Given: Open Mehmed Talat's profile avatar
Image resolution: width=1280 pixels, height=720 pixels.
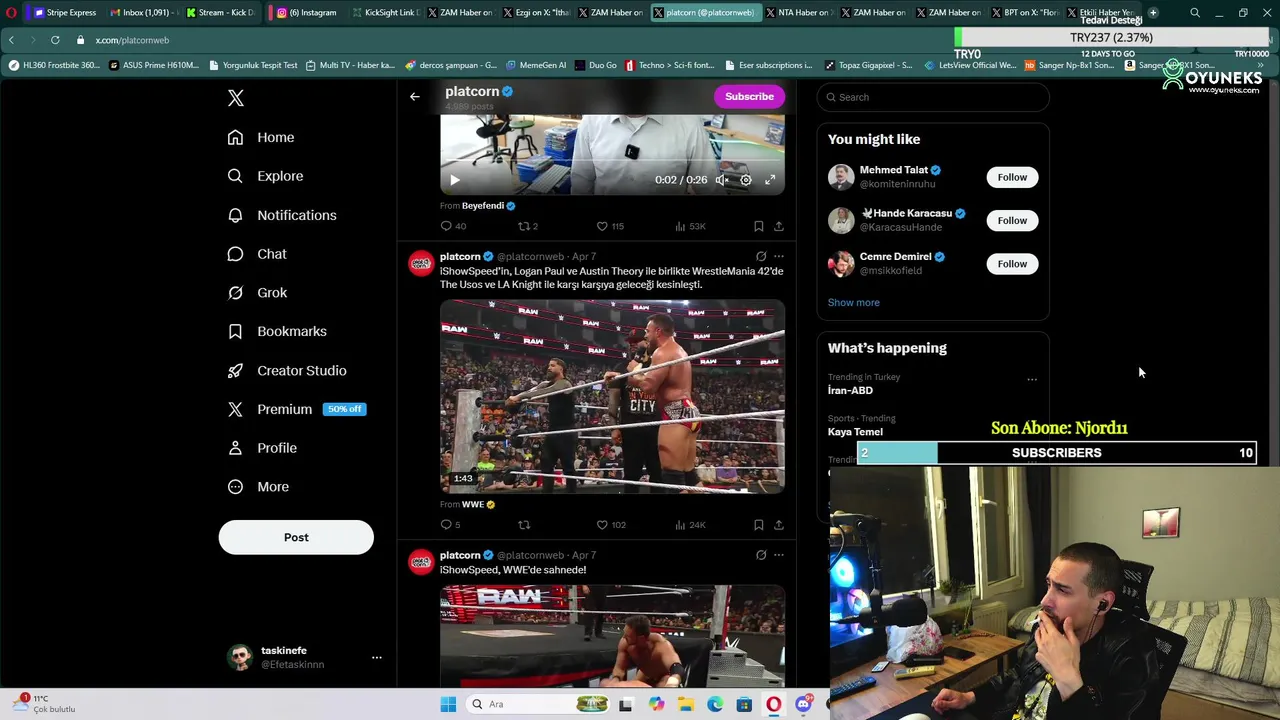Looking at the screenshot, I should [x=841, y=177].
